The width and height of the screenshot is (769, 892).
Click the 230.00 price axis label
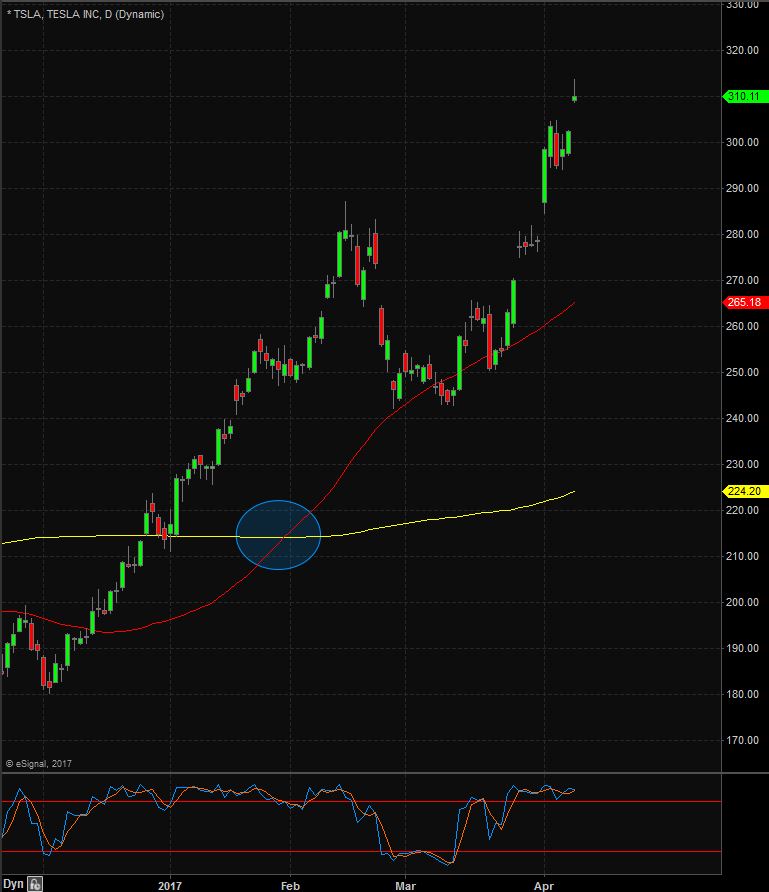742,465
